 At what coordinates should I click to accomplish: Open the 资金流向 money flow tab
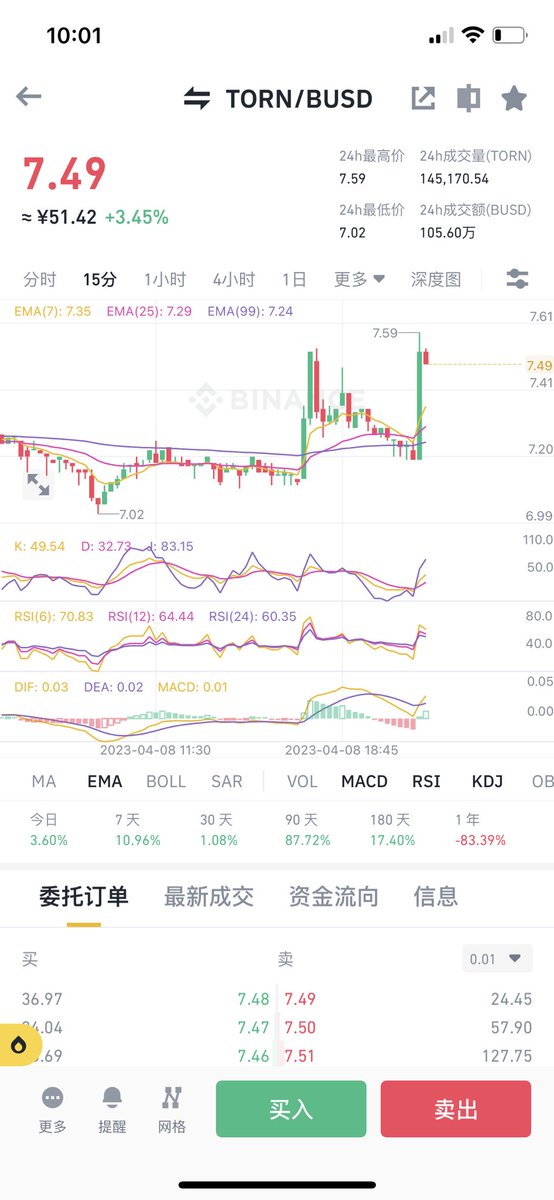tap(334, 896)
